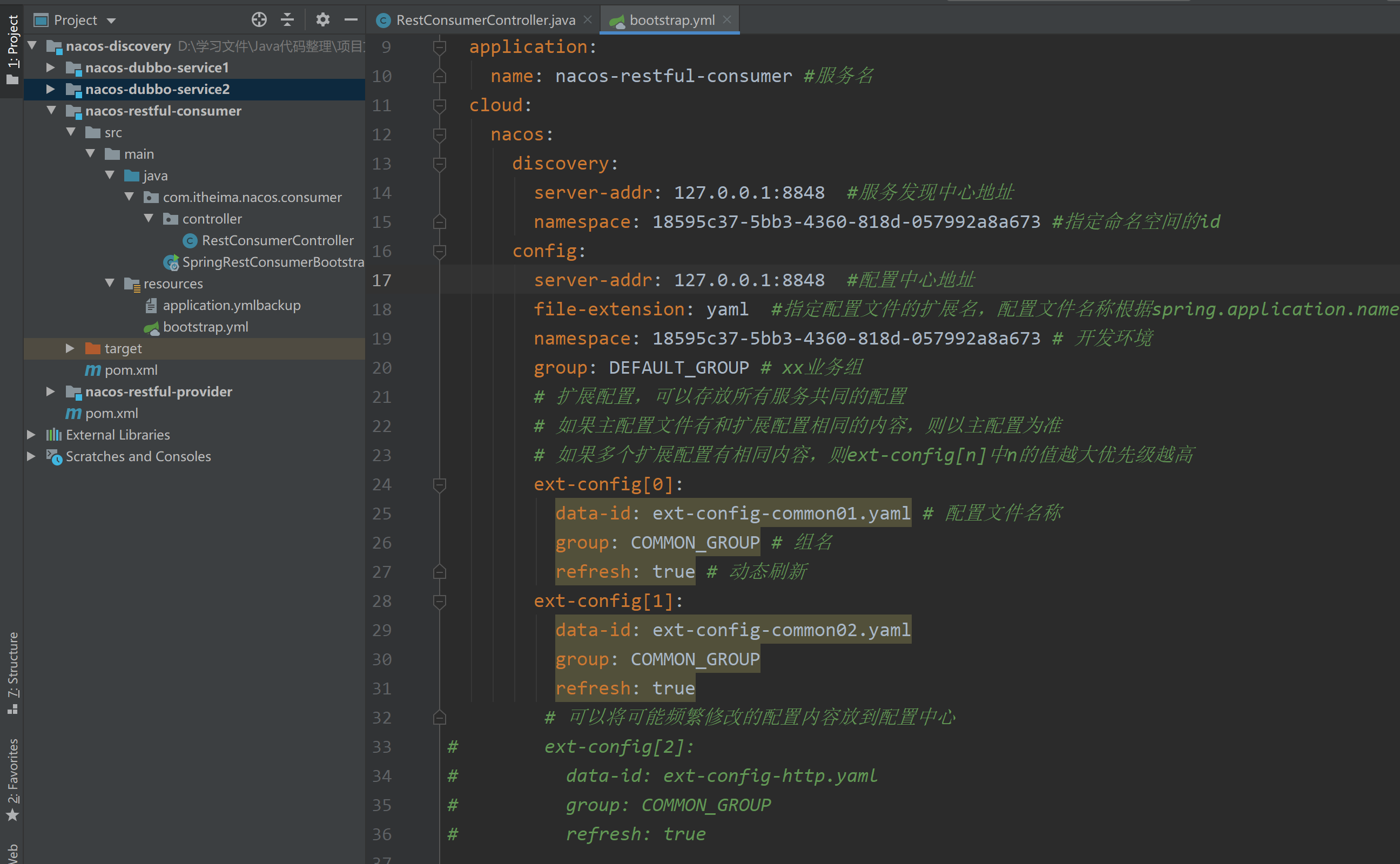This screenshot has width=1400, height=864.
Task: Click the Scratches and Consoles icon
Action: [x=53, y=457]
